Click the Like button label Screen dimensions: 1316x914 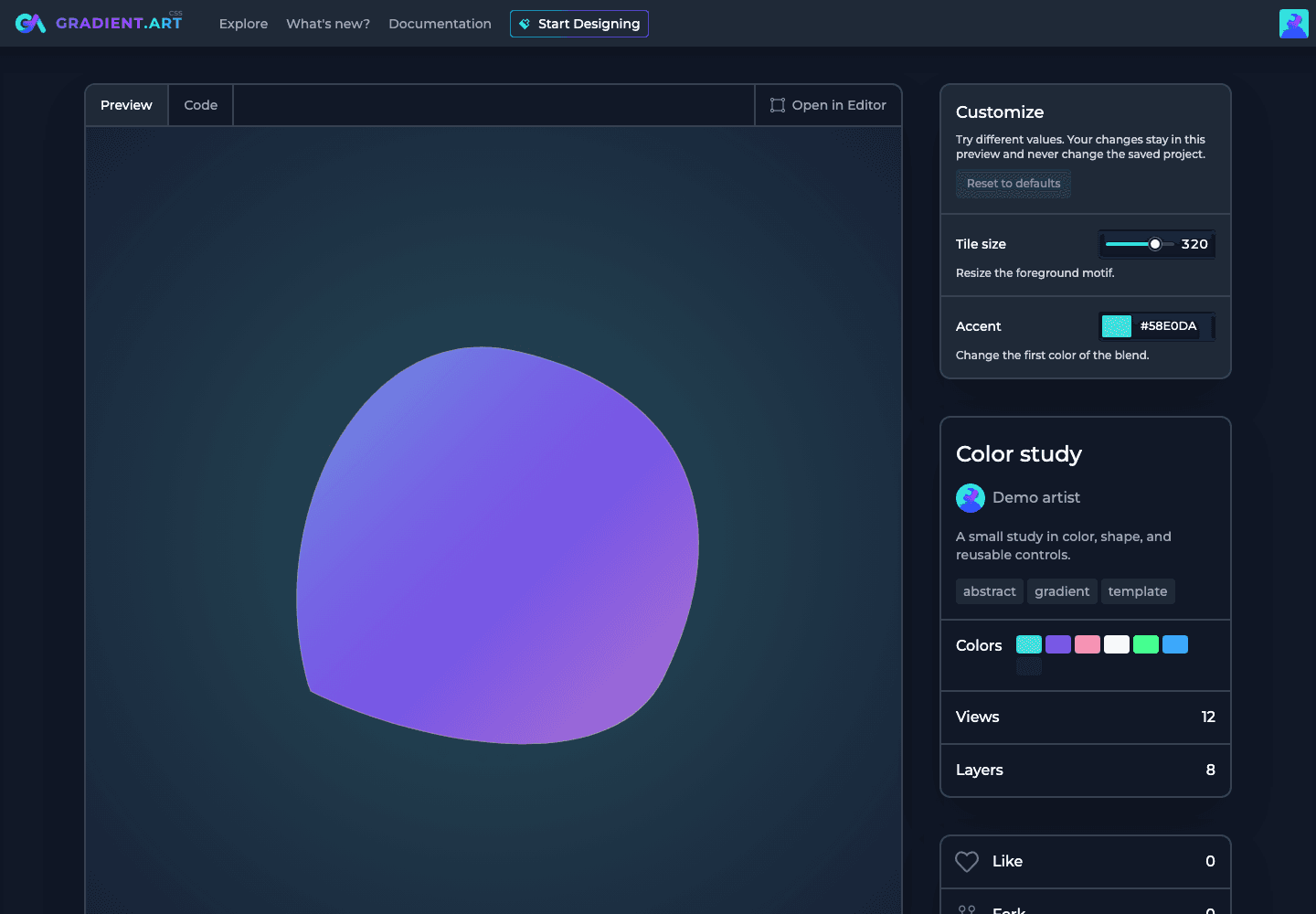(x=1007, y=861)
